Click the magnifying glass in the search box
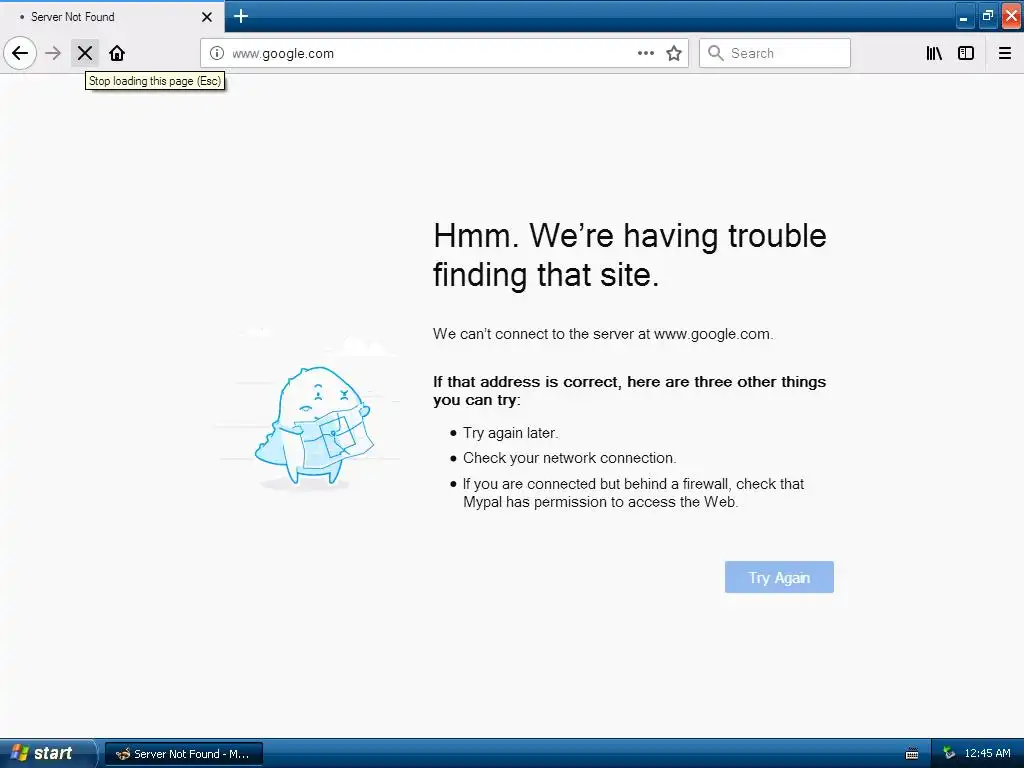This screenshot has height=768, width=1024. [716, 53]
